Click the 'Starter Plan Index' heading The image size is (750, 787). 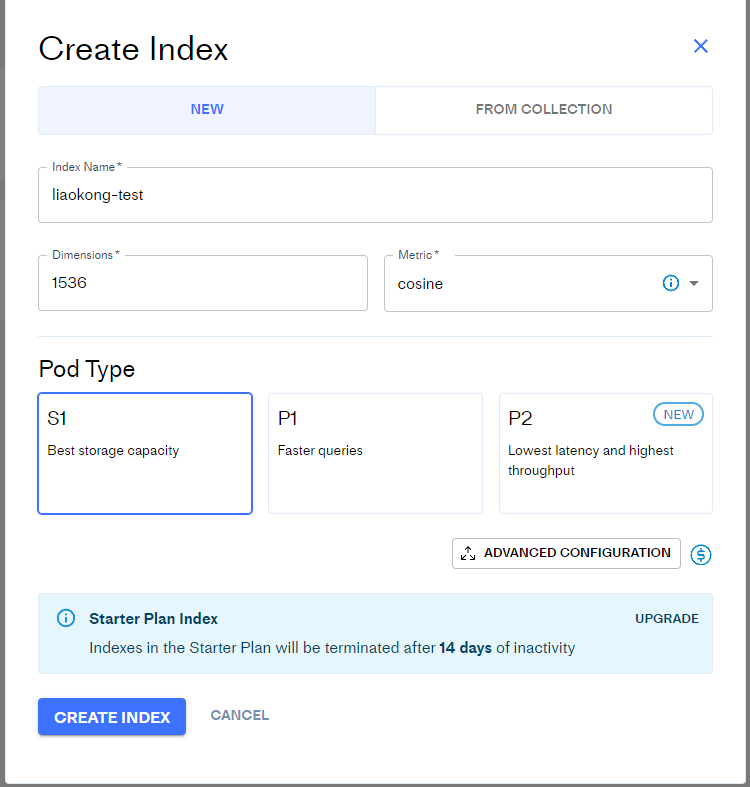tap(153, 618)
